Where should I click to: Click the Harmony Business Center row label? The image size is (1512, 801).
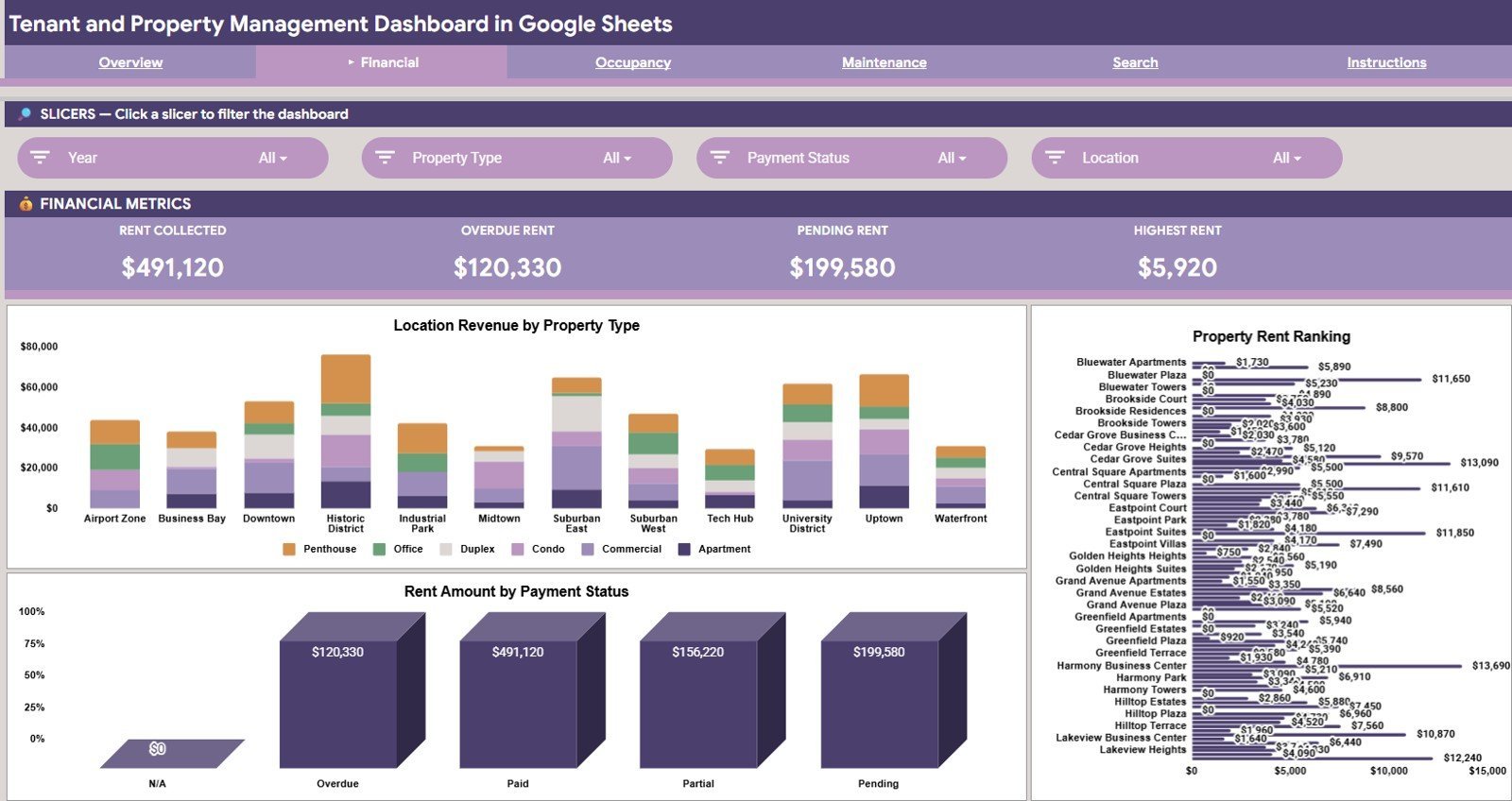coord(1121,666)
